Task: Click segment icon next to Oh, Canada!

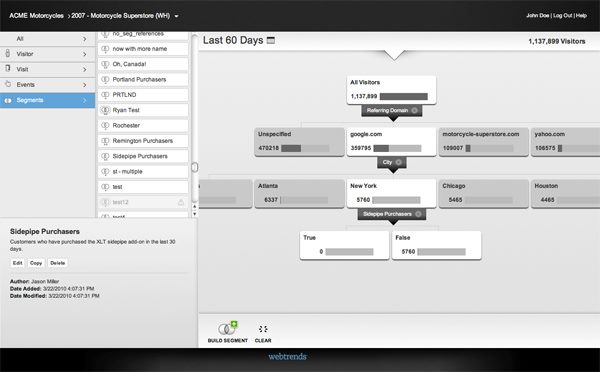Action: [x=105, y=64]
